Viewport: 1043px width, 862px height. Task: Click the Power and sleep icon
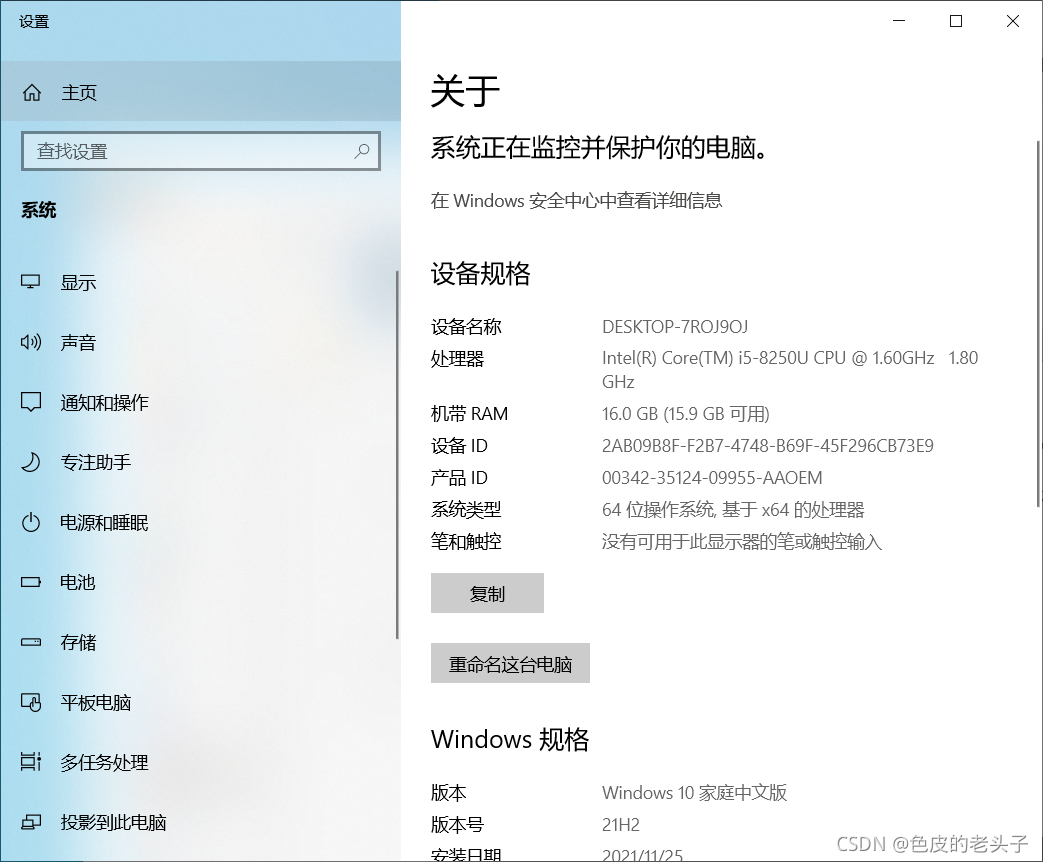[31, 522]
